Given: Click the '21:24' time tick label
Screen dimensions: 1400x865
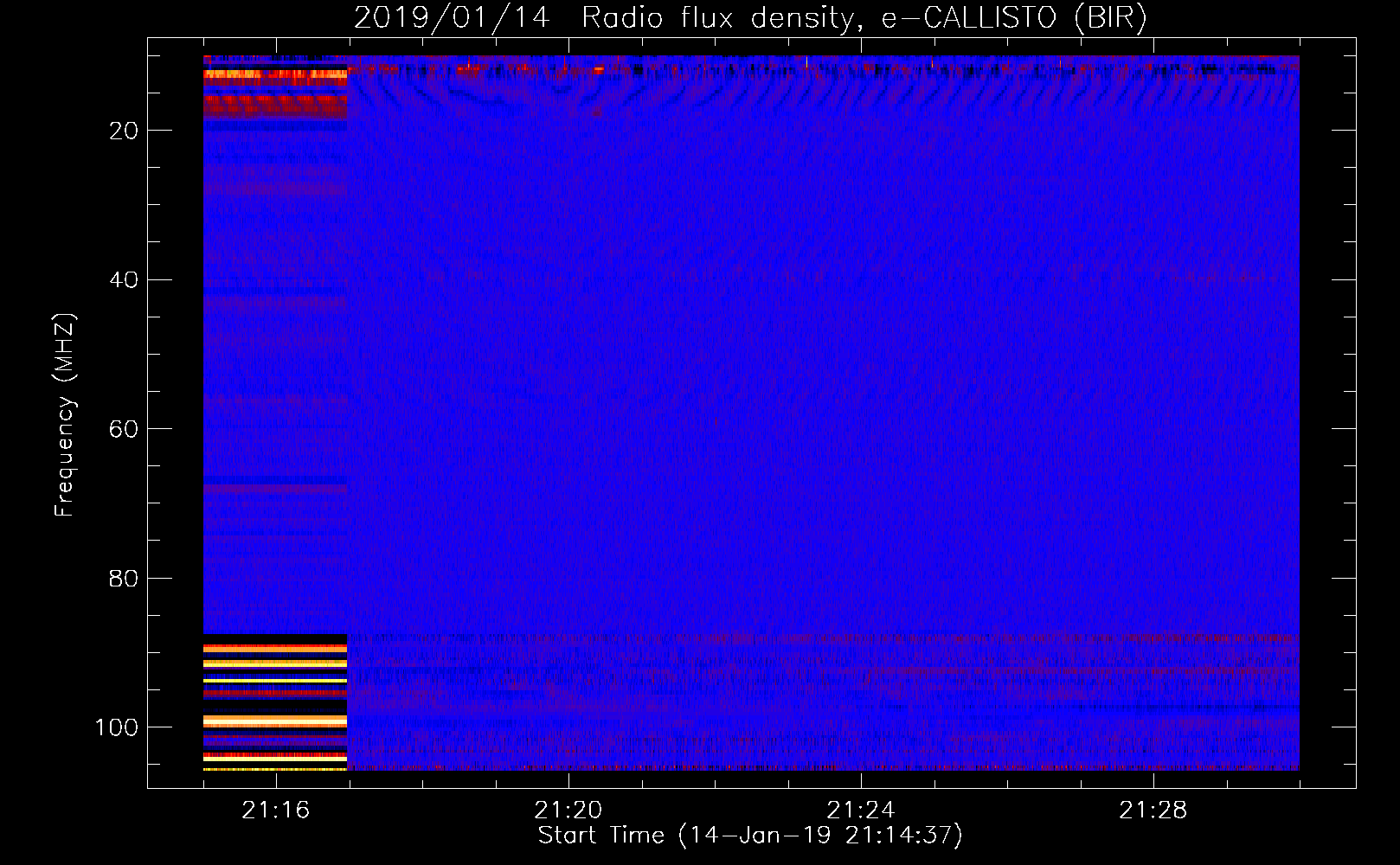Looking at the screenshot, I should pos(860,811).
